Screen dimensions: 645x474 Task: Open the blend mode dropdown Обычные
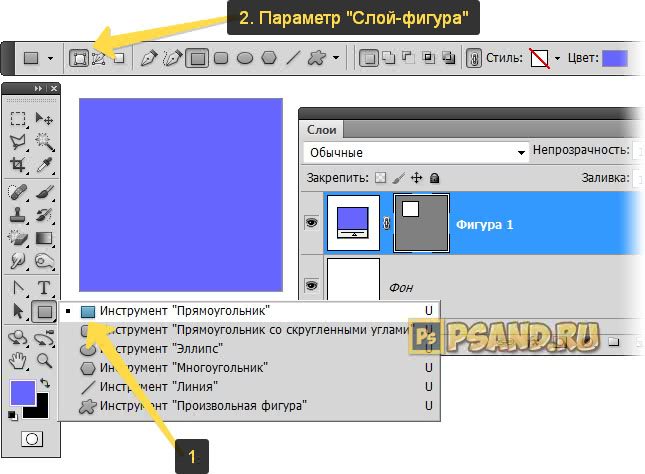coord(415,153)
